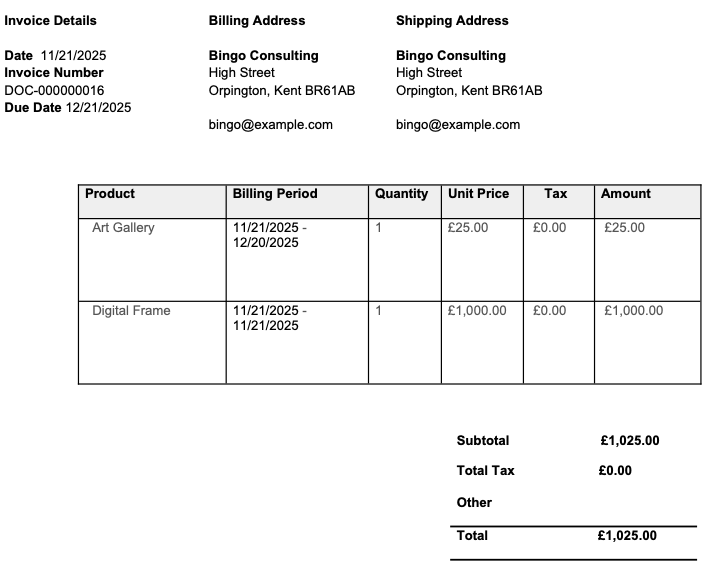716x583 pixels.
Task: Click the Subtotal amount £1,025.00
Action: [630, 441]
